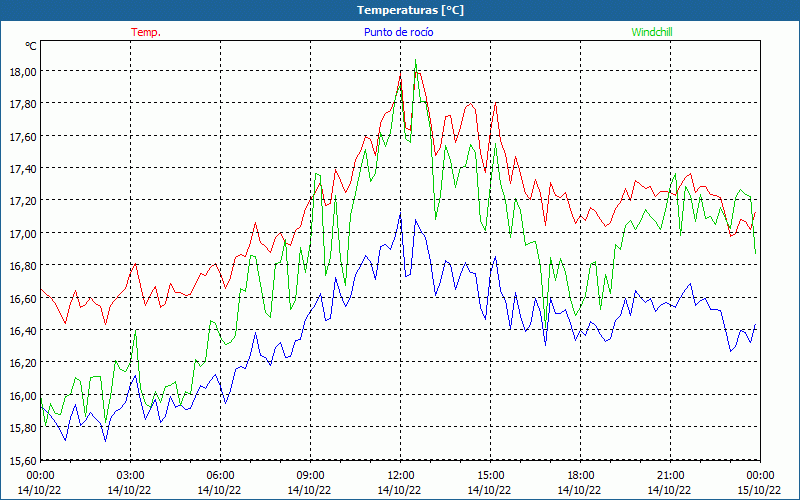Viewport: 800px width, 500px height.
Task: Click the 16,80 y-axis value
Action: 23,266
